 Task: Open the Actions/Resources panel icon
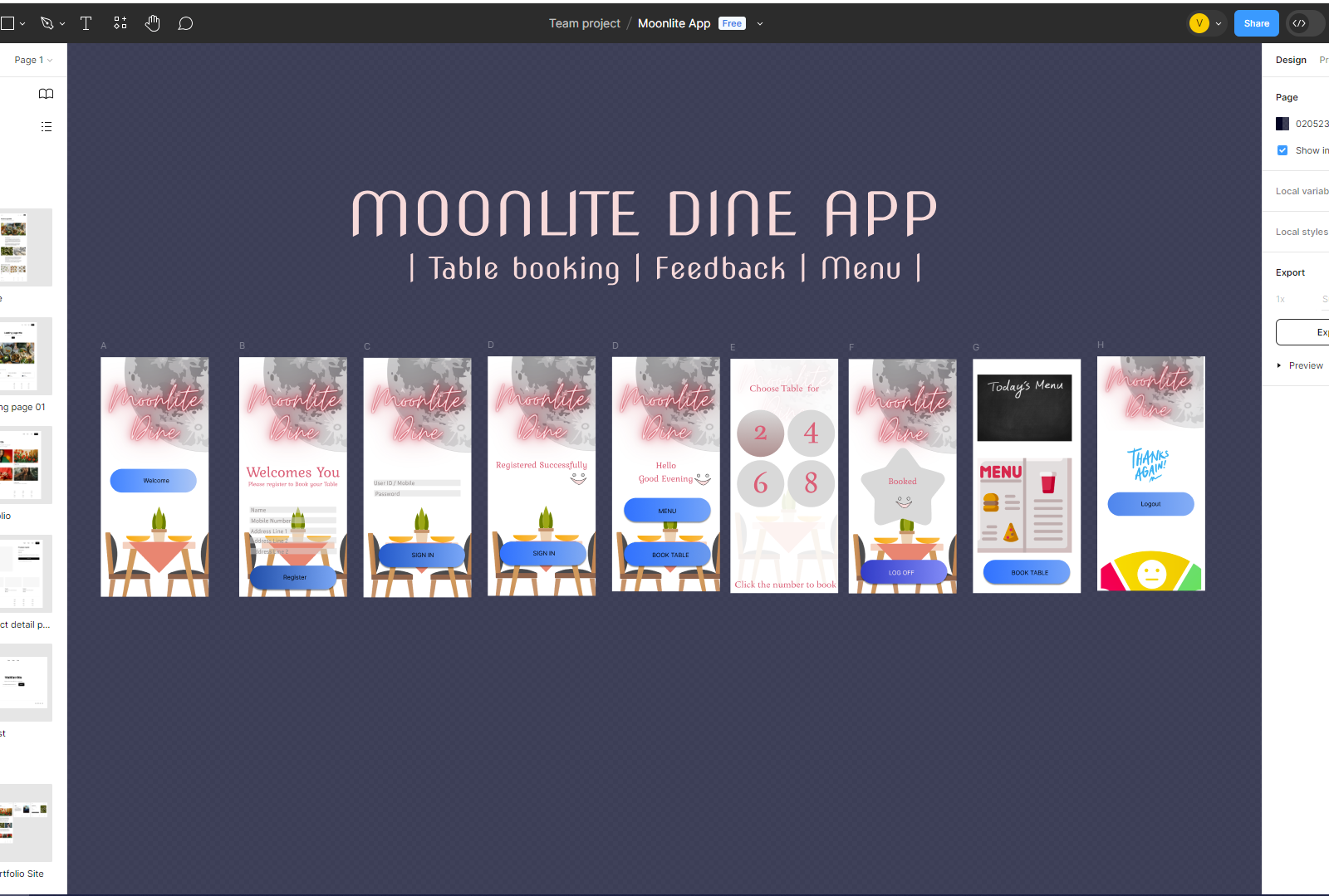120,22
